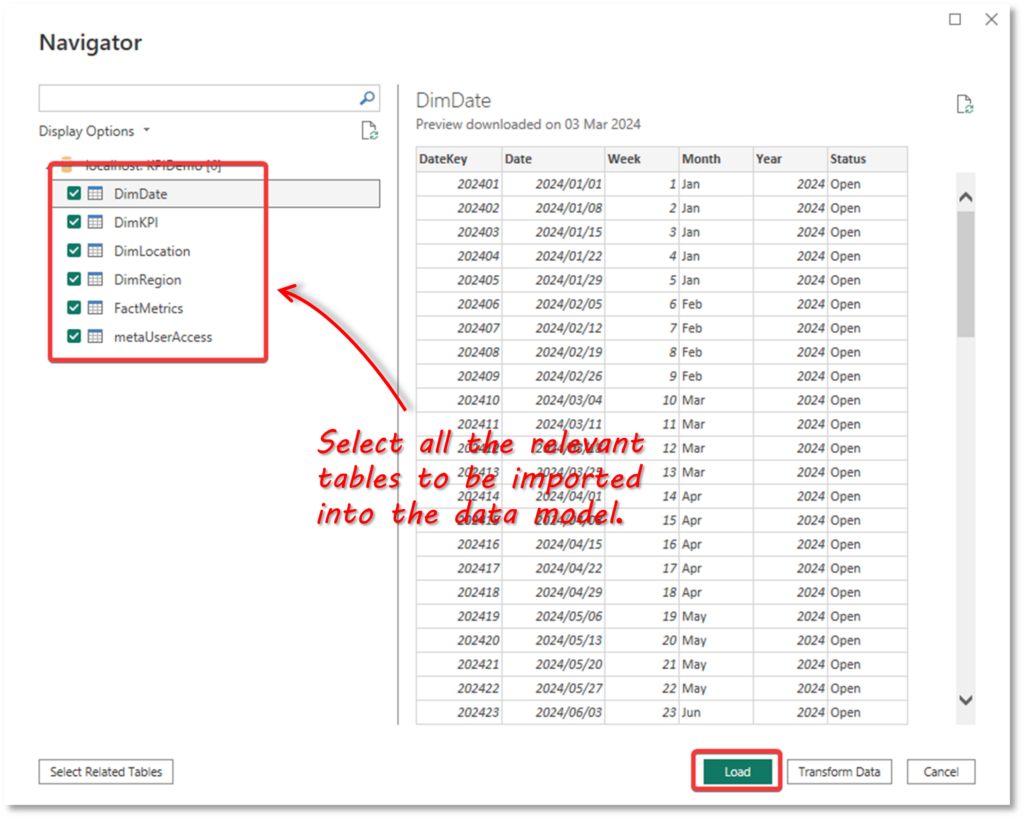Click the refresh preview icon near DimDate header

pyautogui.click(x=964, y=103)
